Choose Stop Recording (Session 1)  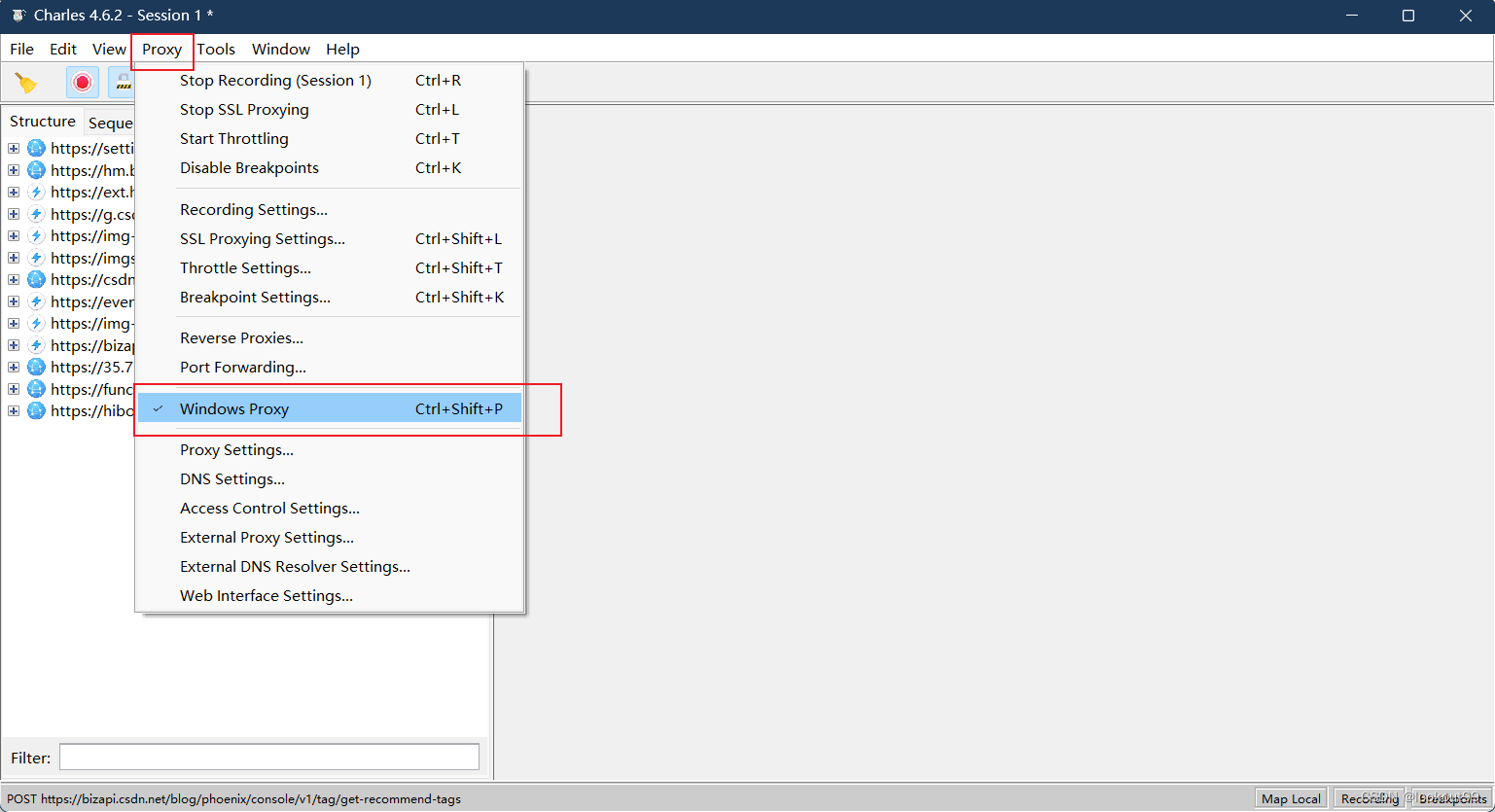point(330,80)
